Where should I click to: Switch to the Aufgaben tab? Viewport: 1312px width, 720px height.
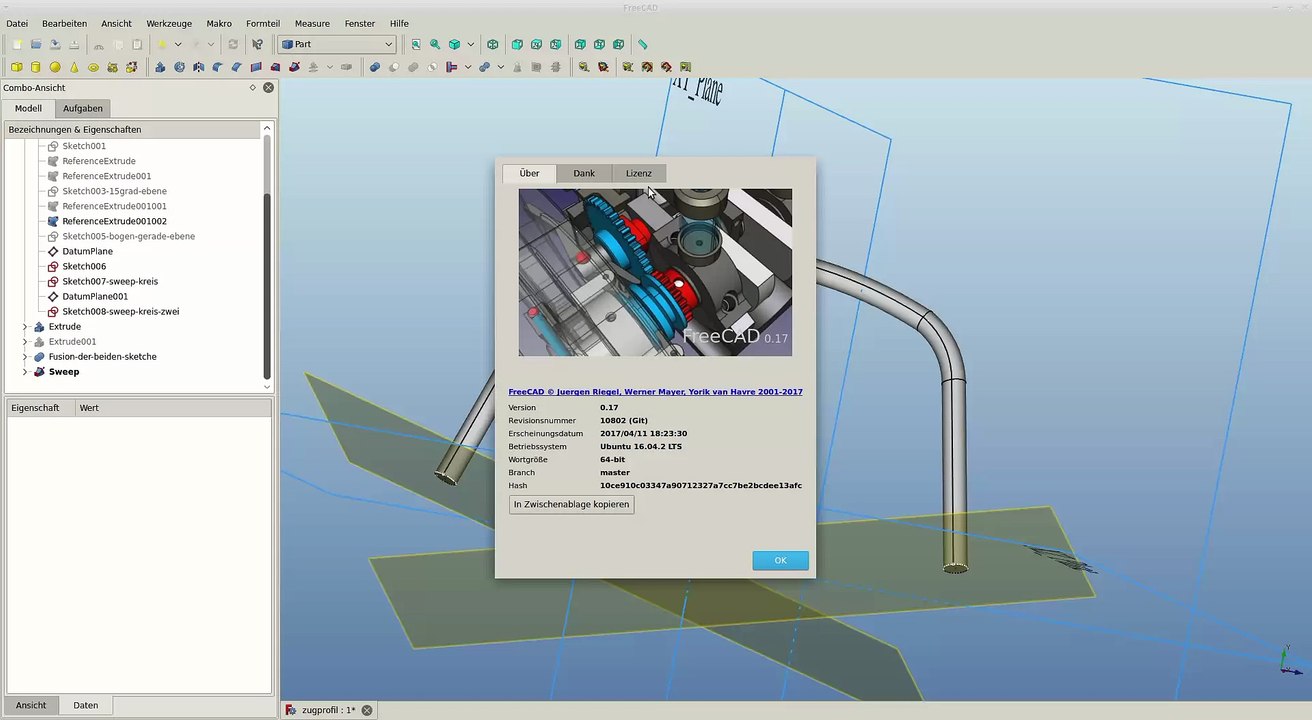(82, 108)
